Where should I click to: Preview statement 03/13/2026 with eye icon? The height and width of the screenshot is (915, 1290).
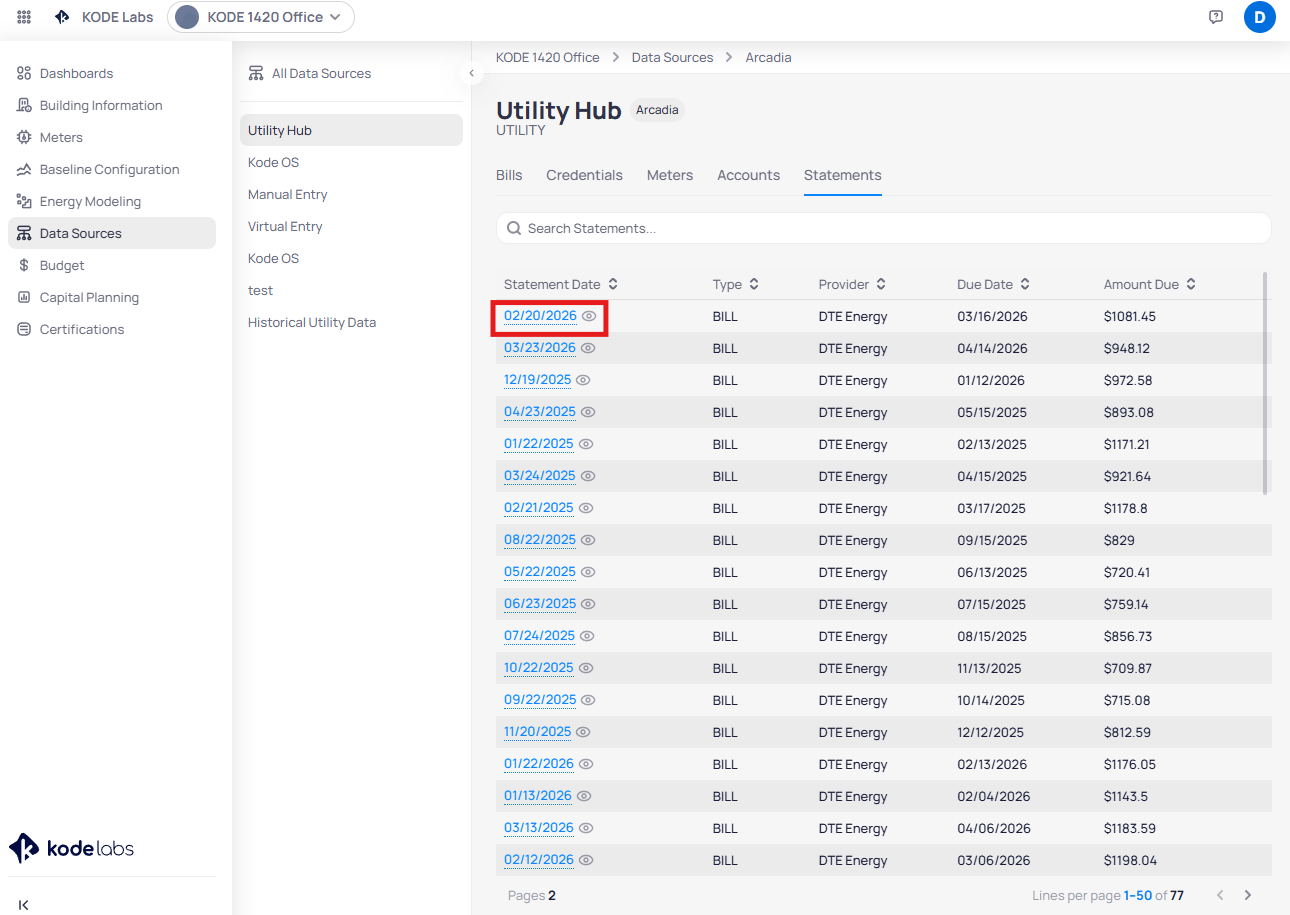click(x=586, y=828)
